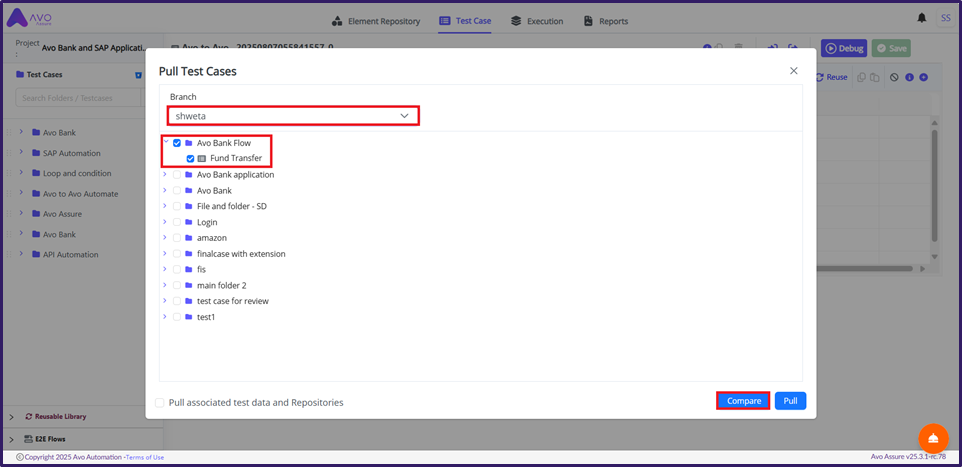Open the SS user profile avatar

(x=946, y=18)
